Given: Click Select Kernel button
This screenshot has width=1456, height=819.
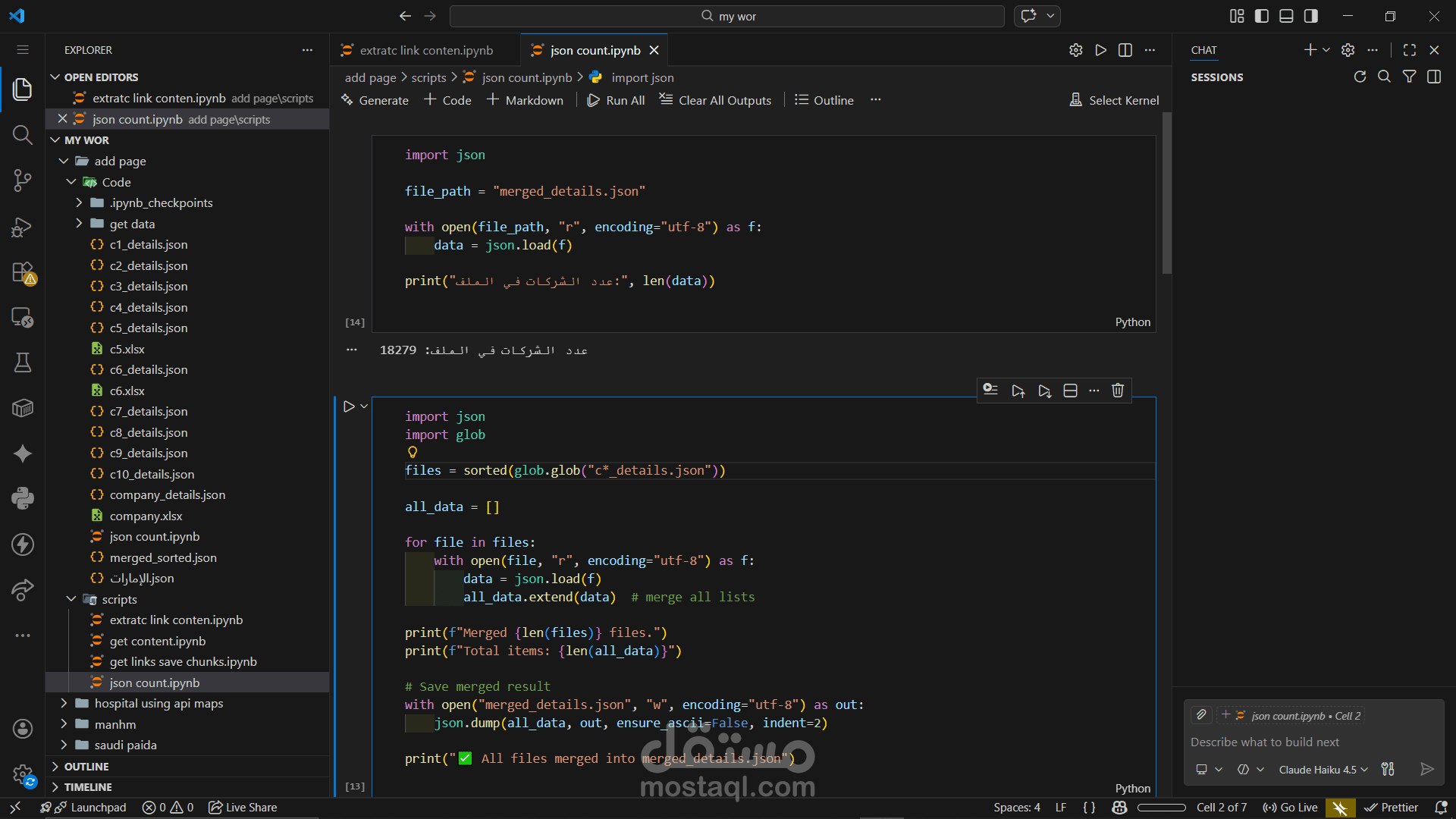Looking at the screenshot, I should point(1114,100).
